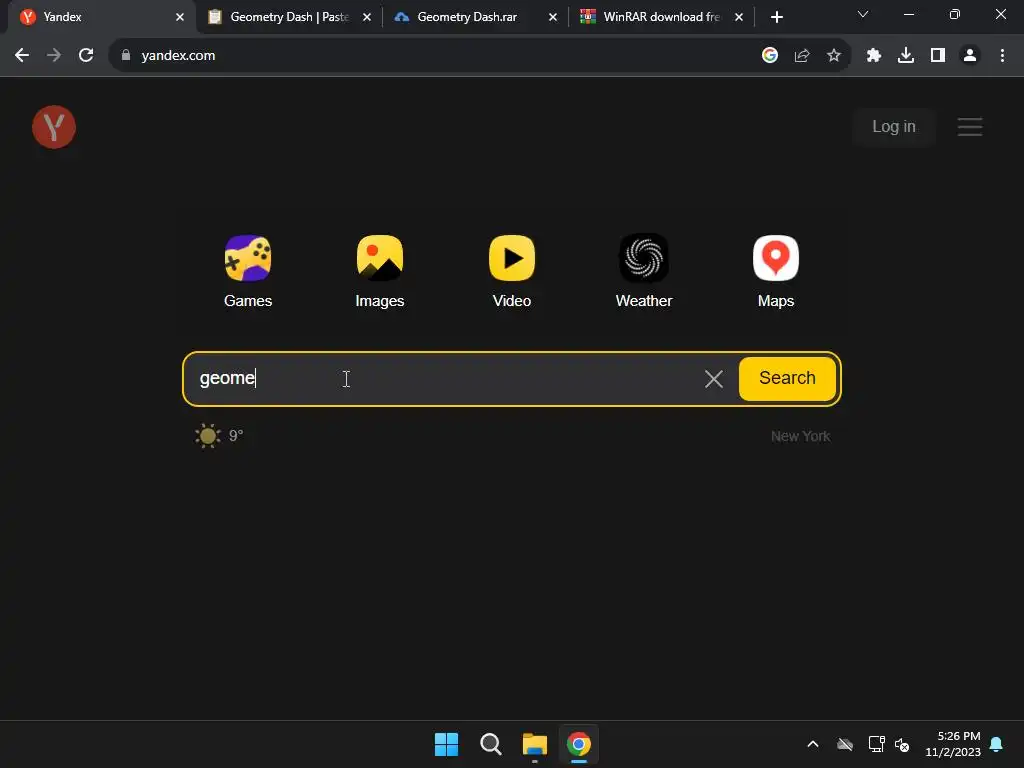This screenshot has height=768, width=1024.
Task: Click the 9° temperature reading
Action: [236, 436]
